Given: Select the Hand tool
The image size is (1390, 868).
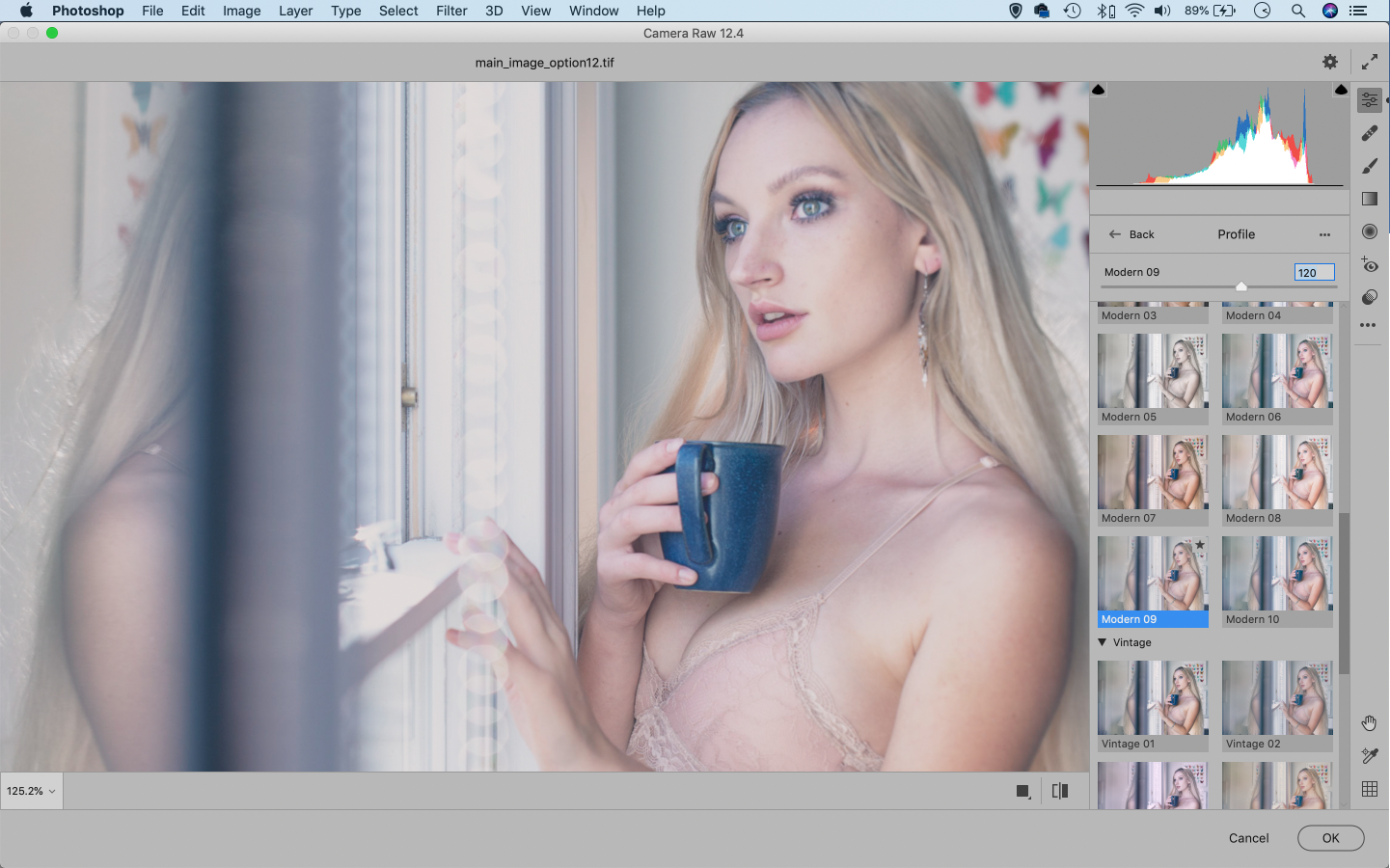Looking at the screenshot, I should (x=1369, y=723).
